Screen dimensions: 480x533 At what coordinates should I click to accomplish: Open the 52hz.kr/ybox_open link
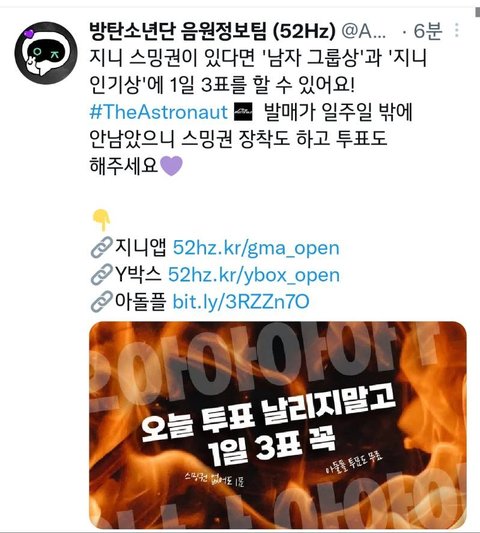pos(254,275)
